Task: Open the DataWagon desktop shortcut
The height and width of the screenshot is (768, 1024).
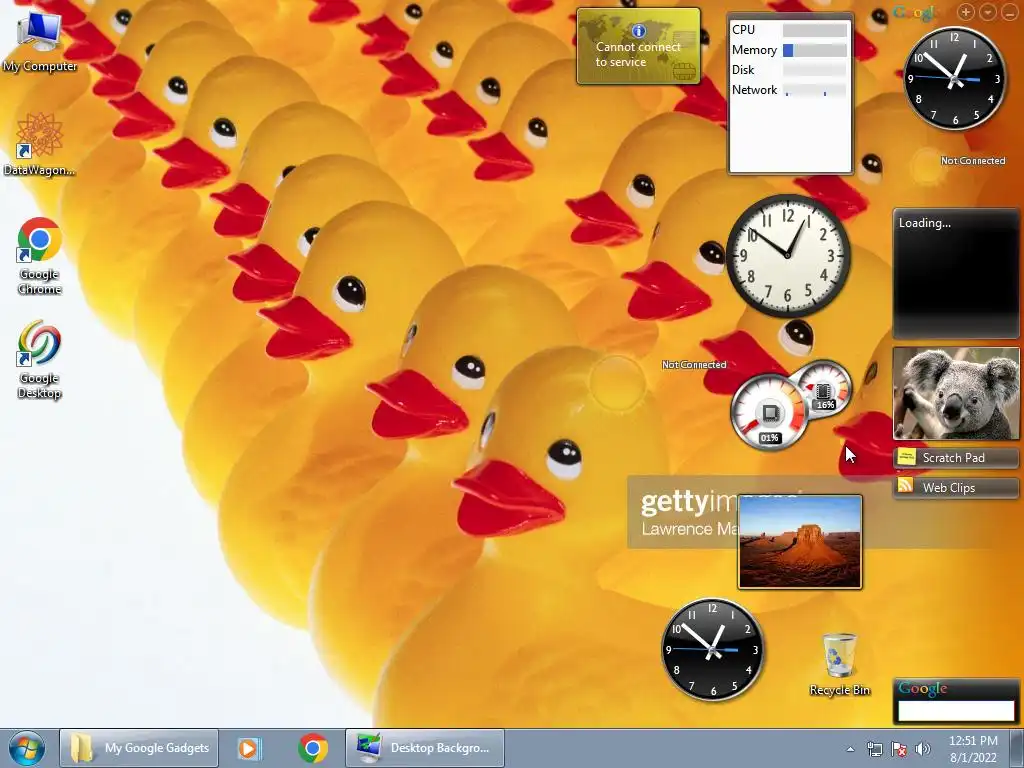Action: (39, 144)
